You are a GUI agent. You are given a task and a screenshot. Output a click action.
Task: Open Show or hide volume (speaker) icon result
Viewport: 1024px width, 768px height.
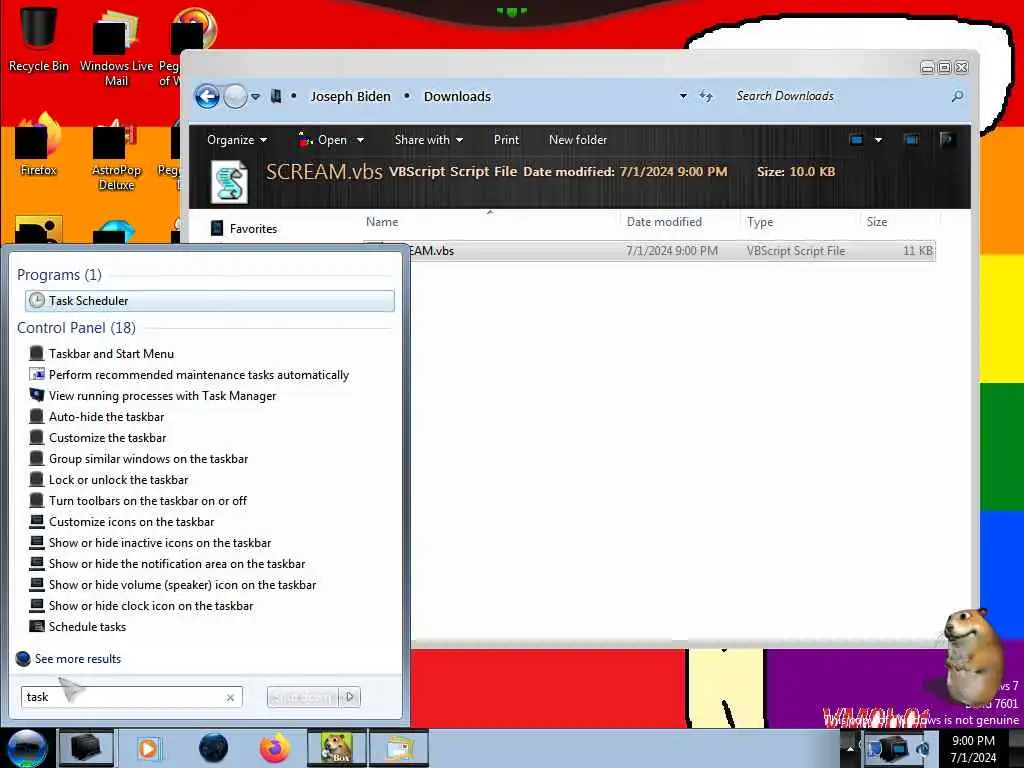[x=173, y=584]
